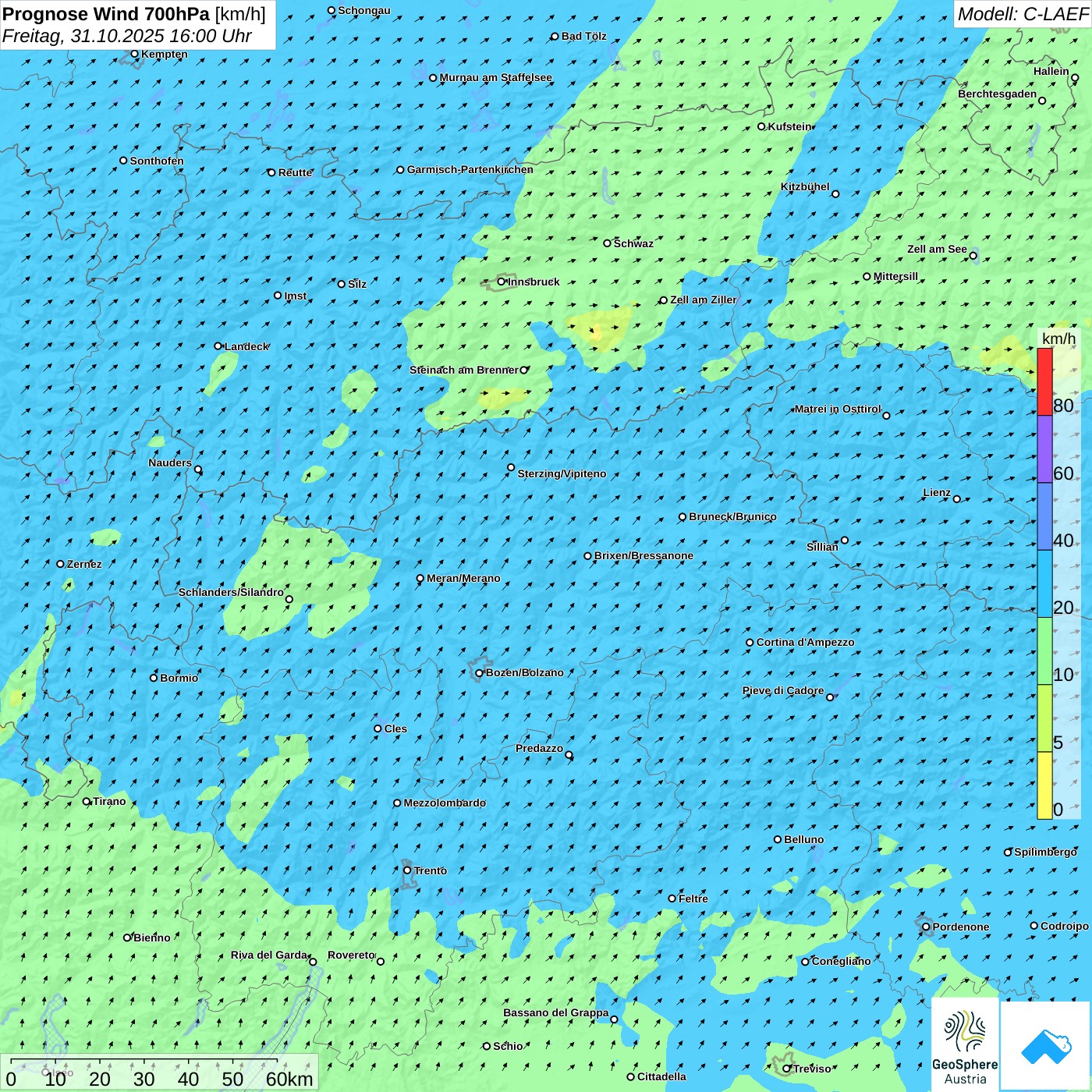1092x1092 pixels.
Task: Pick the purple legend swatch between 60 and 80
Action: [x=1044, y=449]
